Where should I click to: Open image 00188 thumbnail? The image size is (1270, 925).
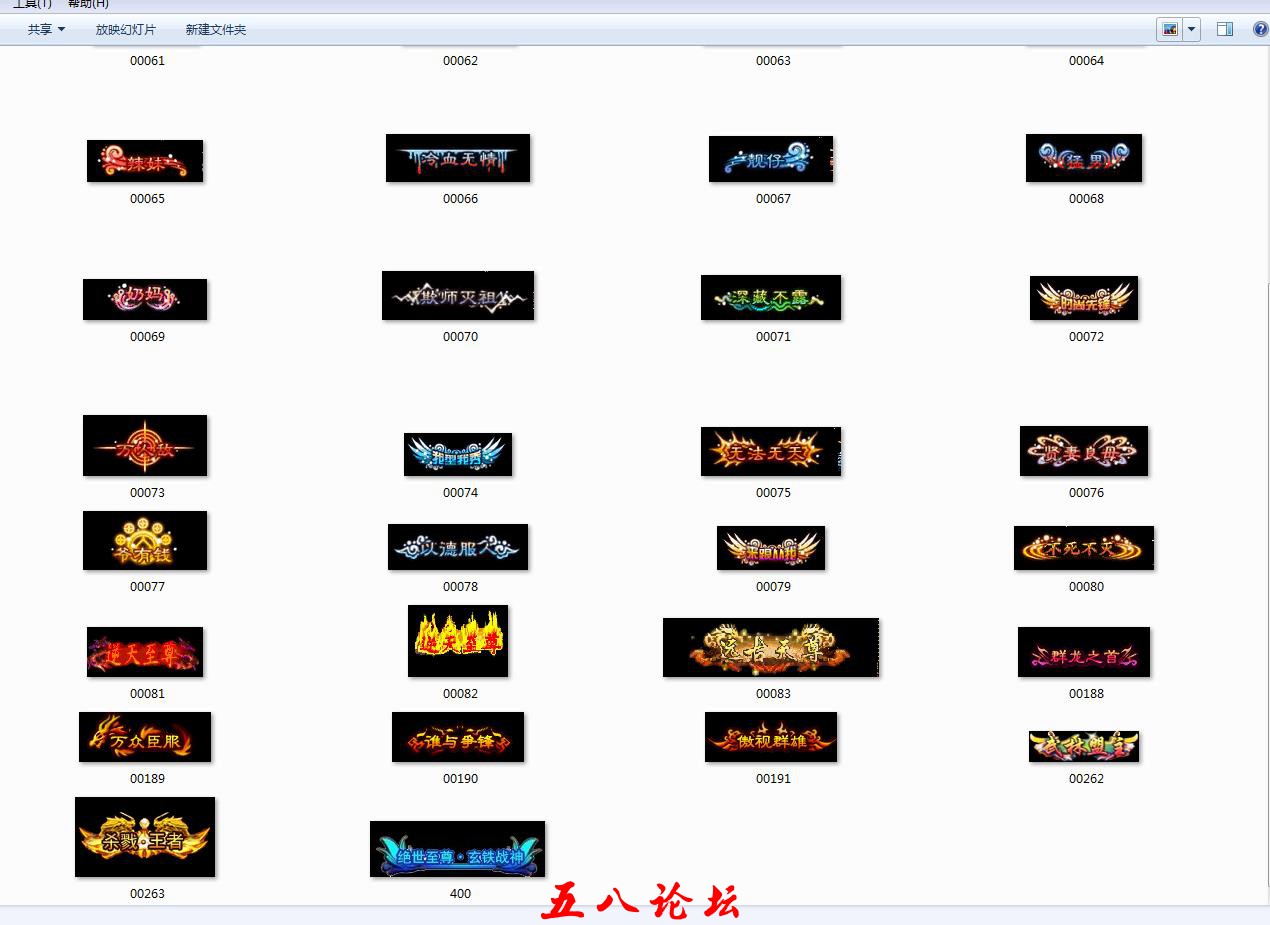pyautogui.click(x=1084, y=652)
